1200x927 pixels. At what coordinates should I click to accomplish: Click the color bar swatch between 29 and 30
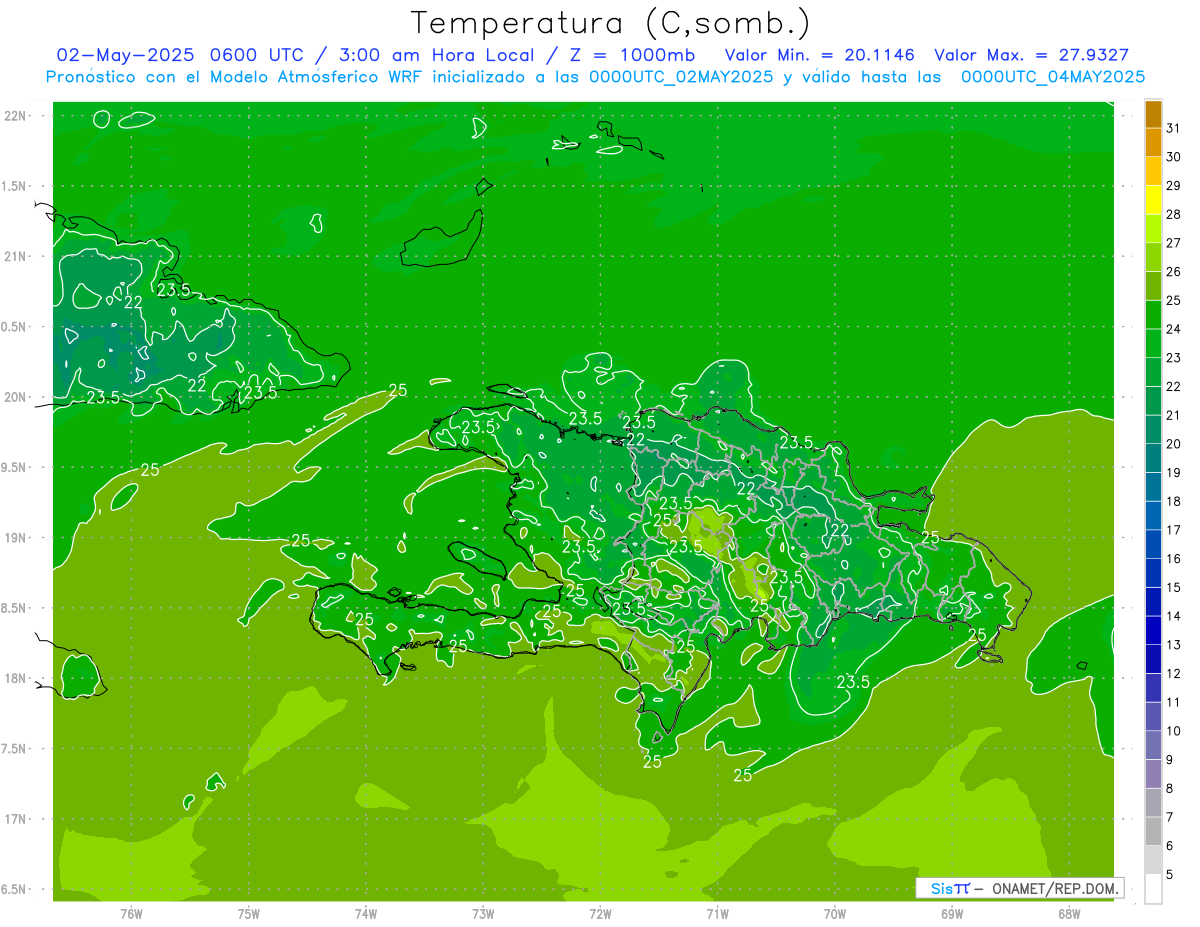click(x=1153, y=170)
